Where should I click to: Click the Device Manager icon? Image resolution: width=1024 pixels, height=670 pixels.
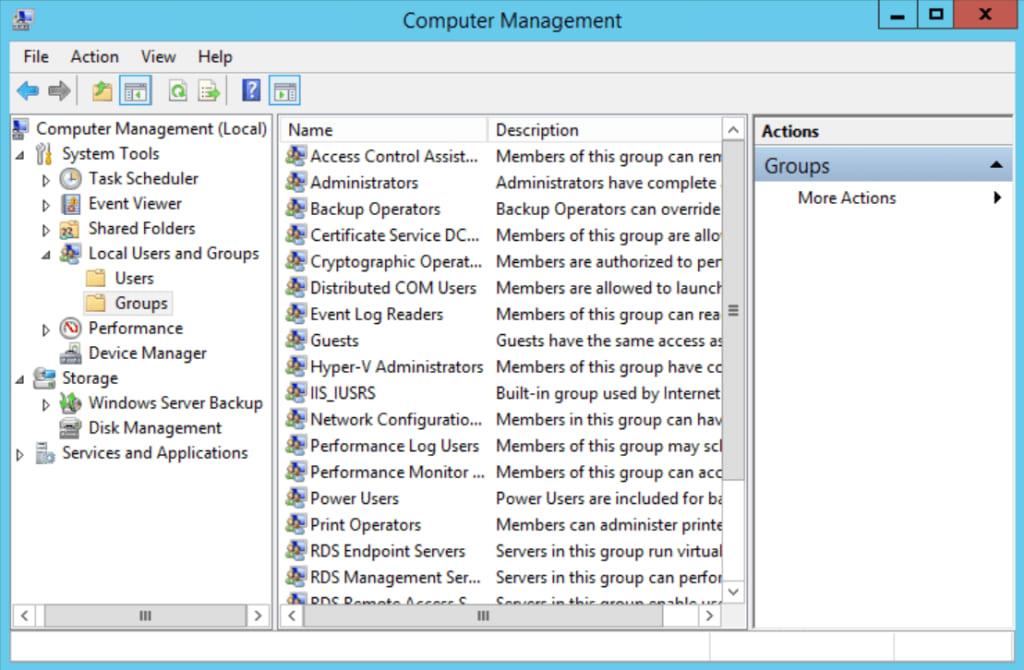pos(71,353)
